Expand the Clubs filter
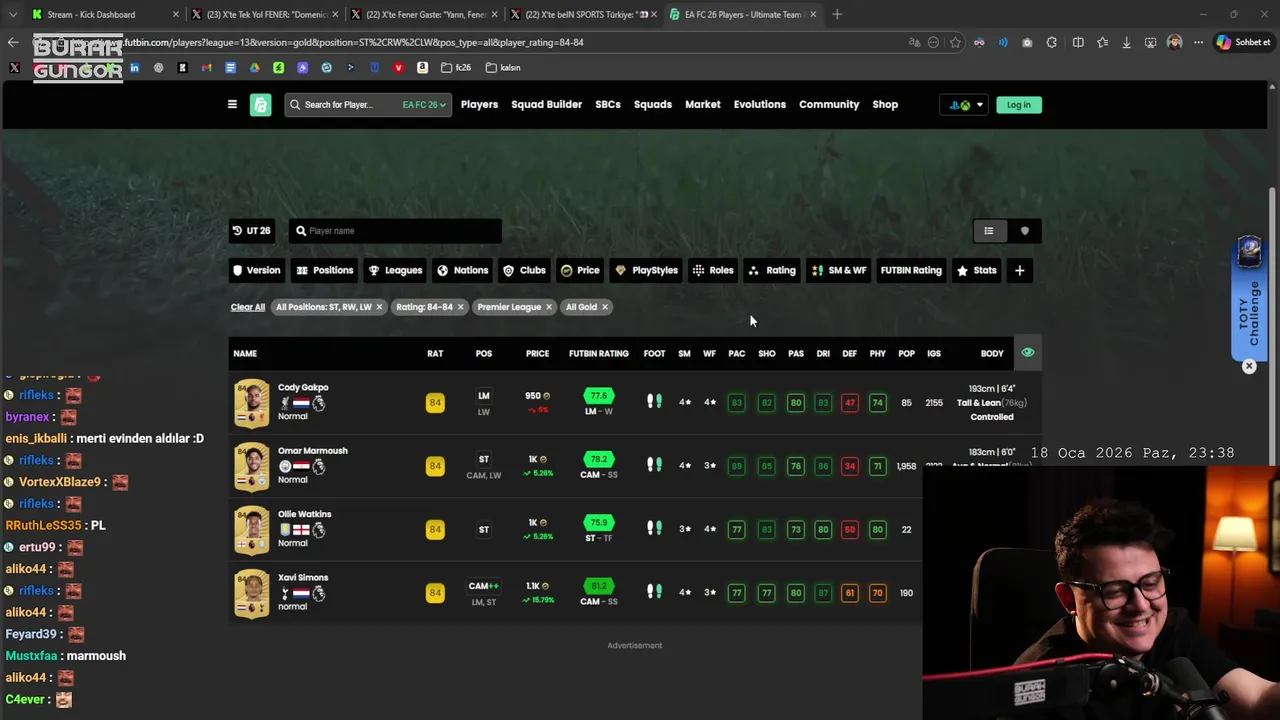The image size is (1280, 720). tap(525, 270)
